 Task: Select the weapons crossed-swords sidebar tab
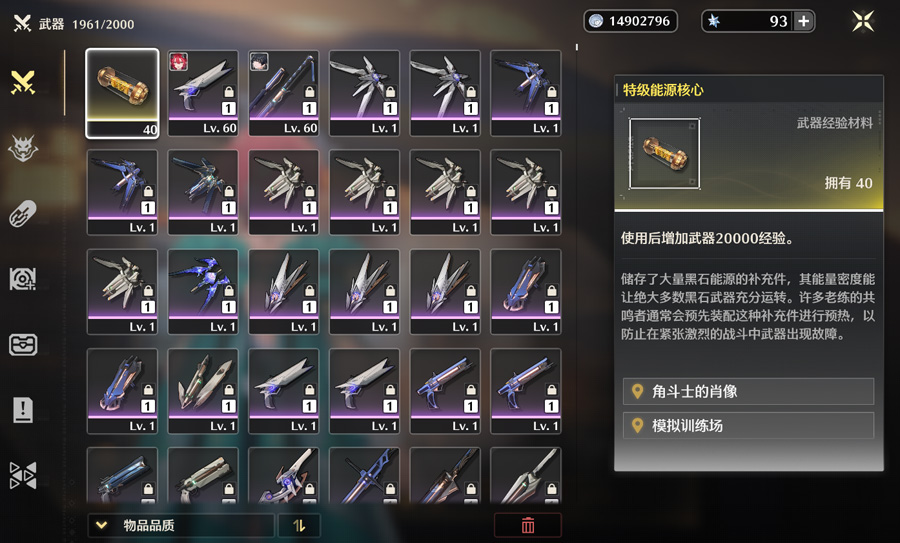pos(22,83)
